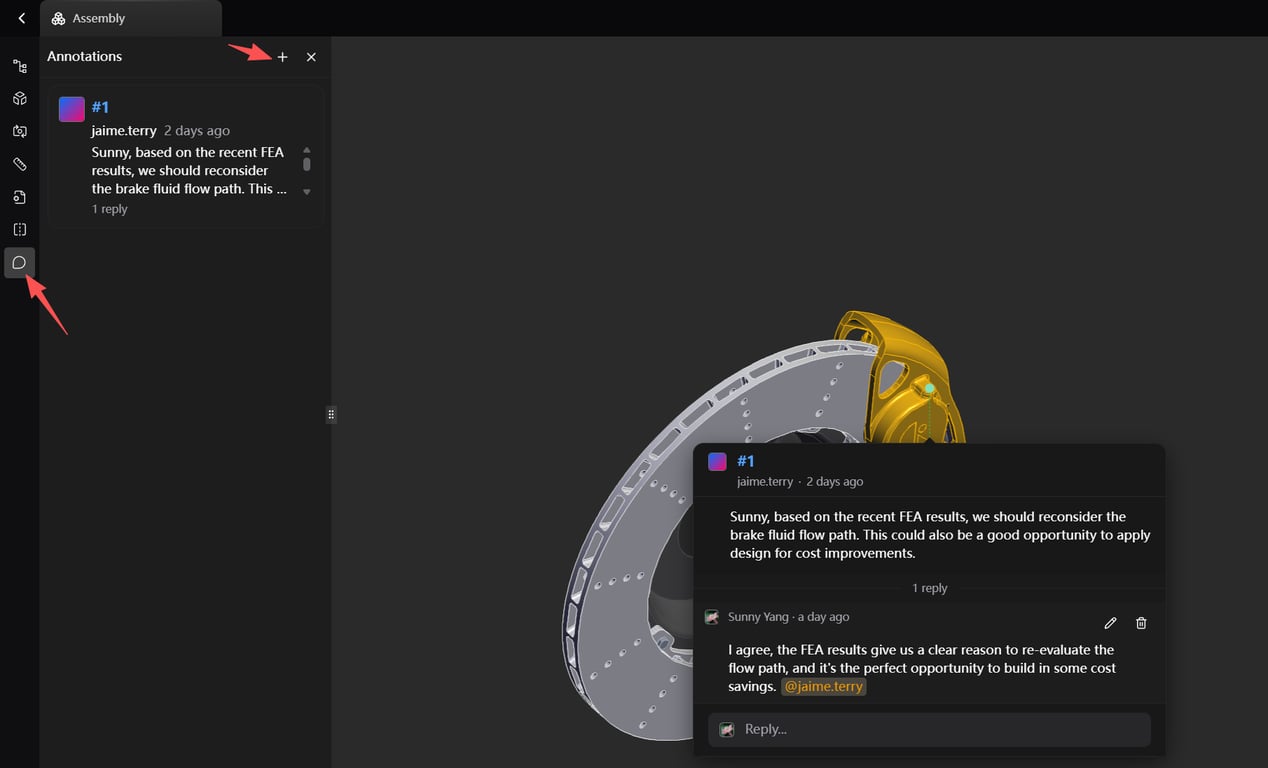
Task: Focus the Reply... input field
Action: point(930,729)
